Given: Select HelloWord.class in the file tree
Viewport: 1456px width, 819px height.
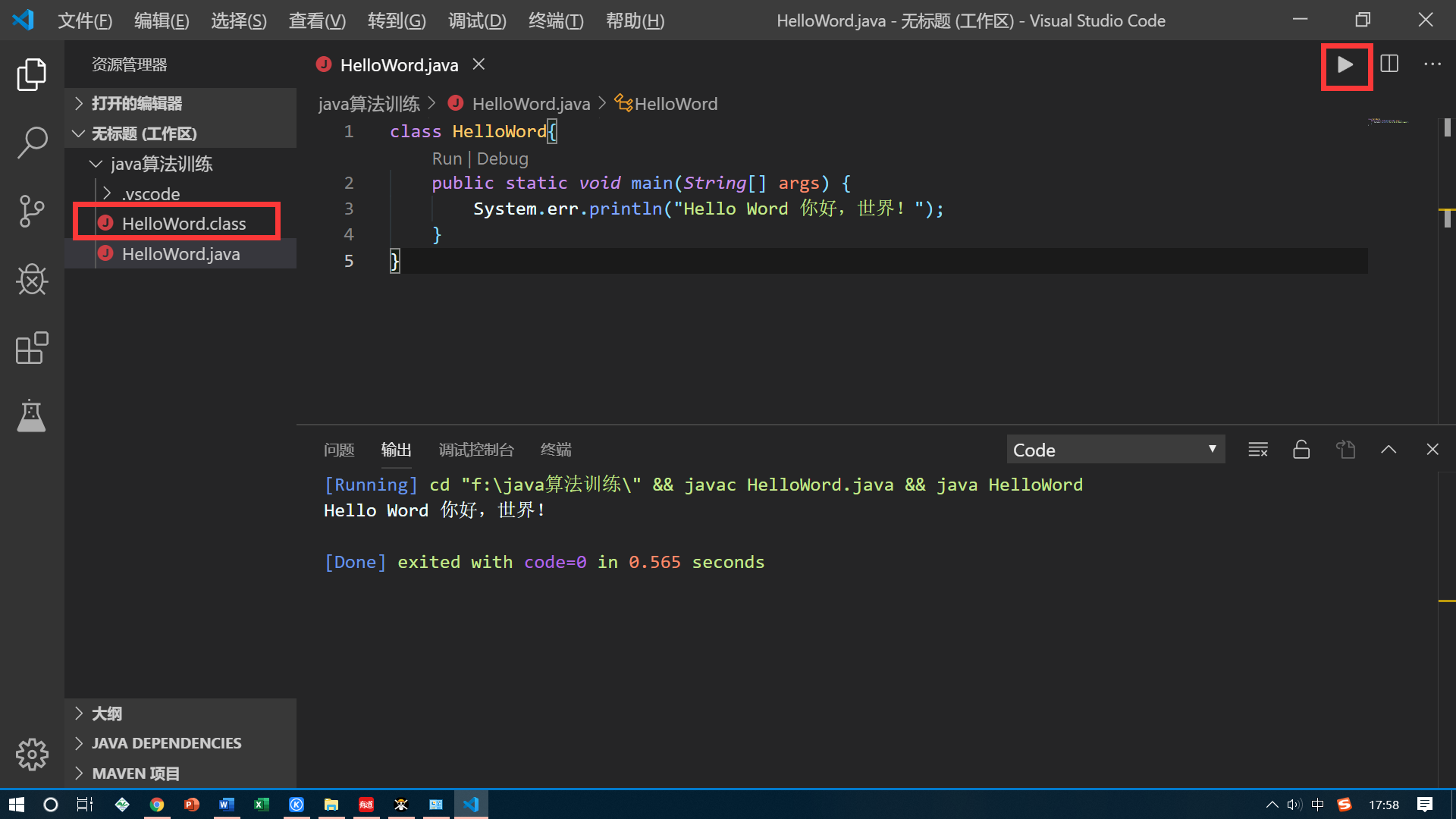Looking at the screenshot, I should (x=184, y=224).
